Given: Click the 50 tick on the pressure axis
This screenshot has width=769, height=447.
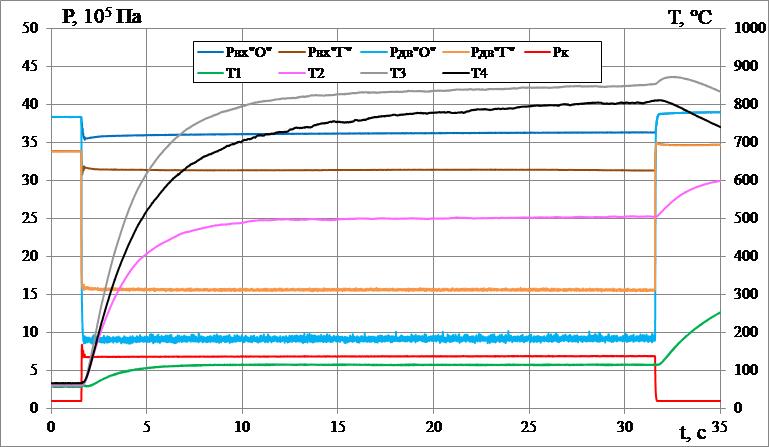Looking at the screenshot, I should [x=30, y=28].
